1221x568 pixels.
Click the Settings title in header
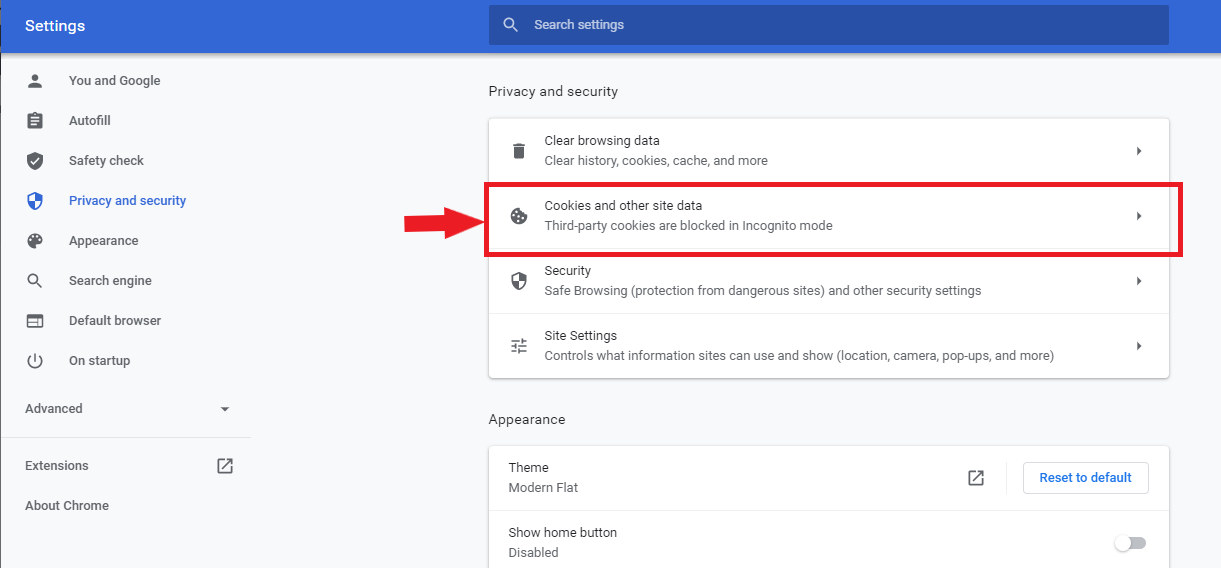tap(55, 26)
